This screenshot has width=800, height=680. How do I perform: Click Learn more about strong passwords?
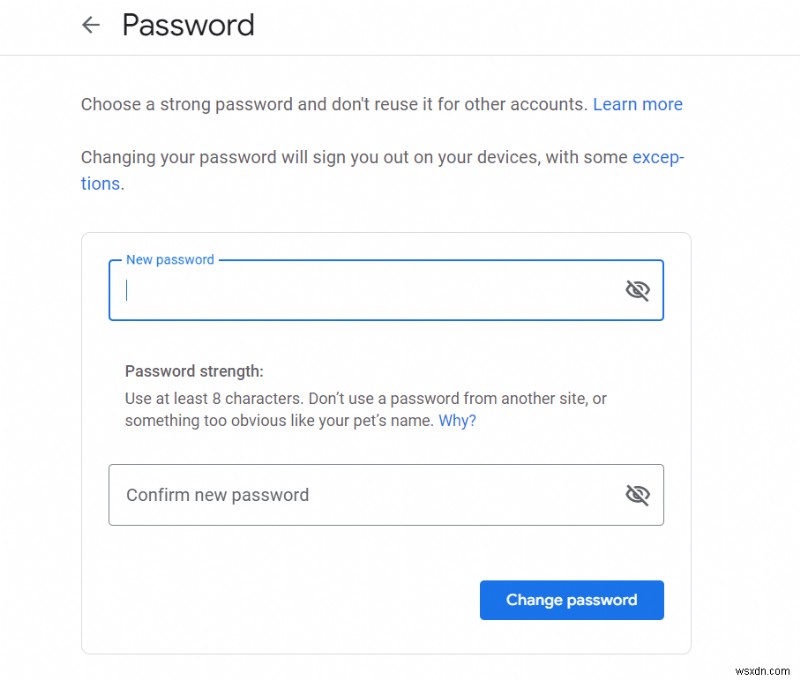click(638, 104)
